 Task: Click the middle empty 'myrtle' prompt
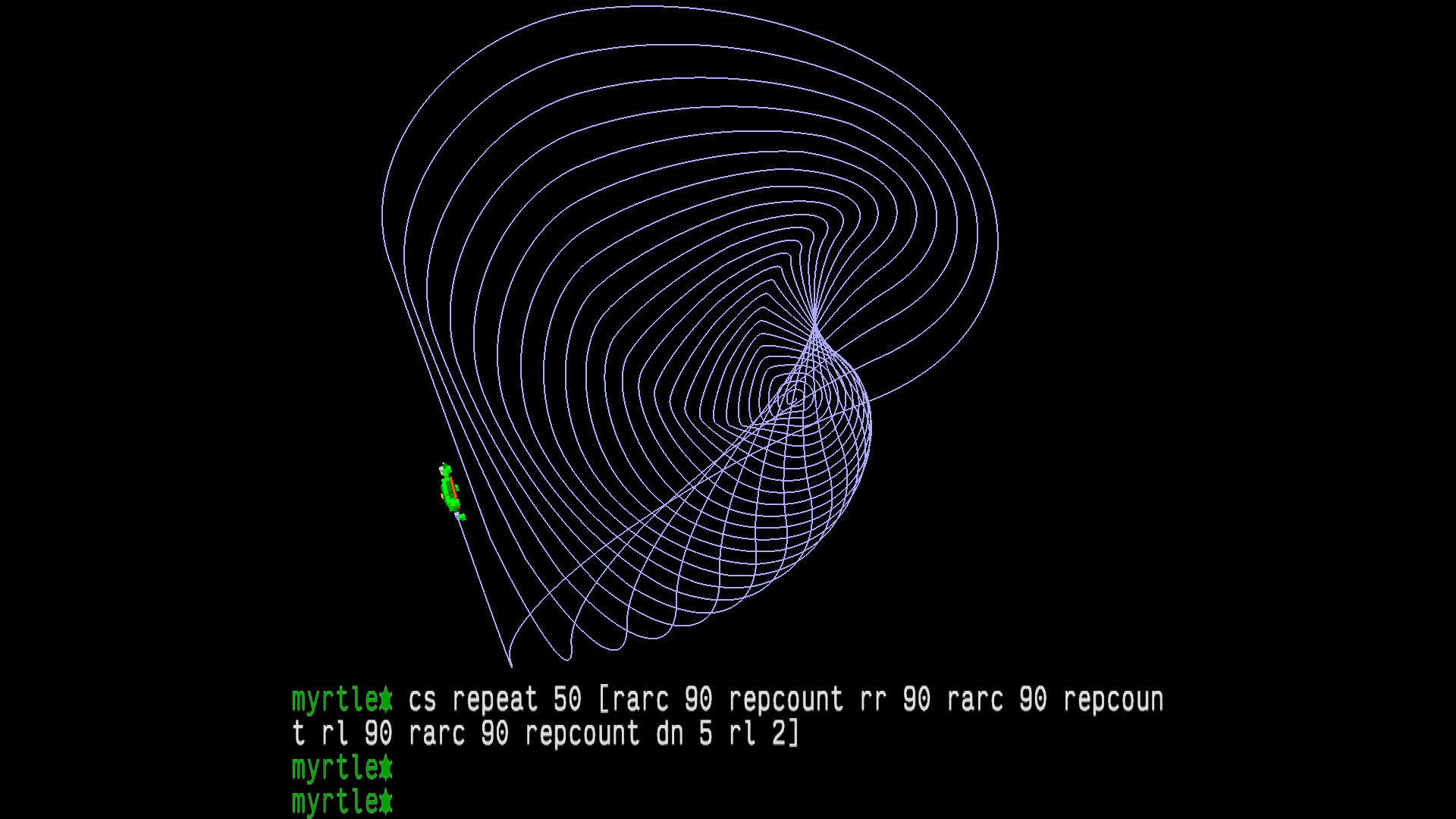coord(334,767)
